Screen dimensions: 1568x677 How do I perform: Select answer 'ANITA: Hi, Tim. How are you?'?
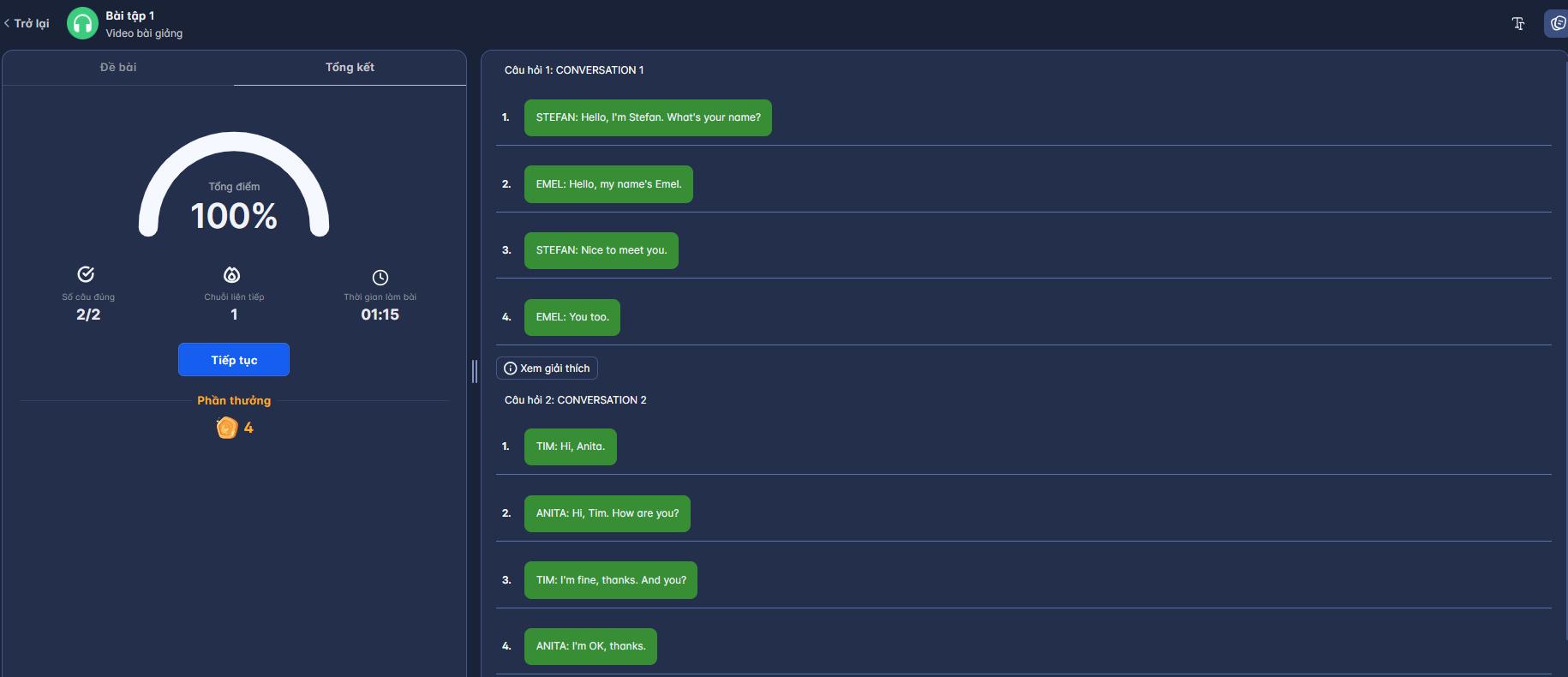pyautogui.click(x=607, y=513)
